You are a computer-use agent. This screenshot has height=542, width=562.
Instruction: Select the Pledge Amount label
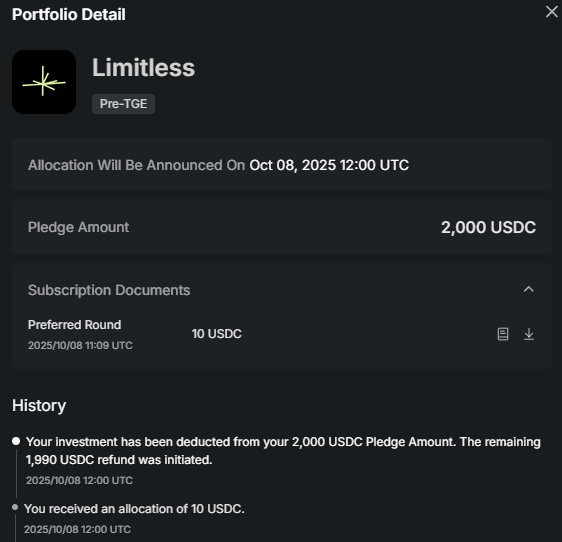78,227
